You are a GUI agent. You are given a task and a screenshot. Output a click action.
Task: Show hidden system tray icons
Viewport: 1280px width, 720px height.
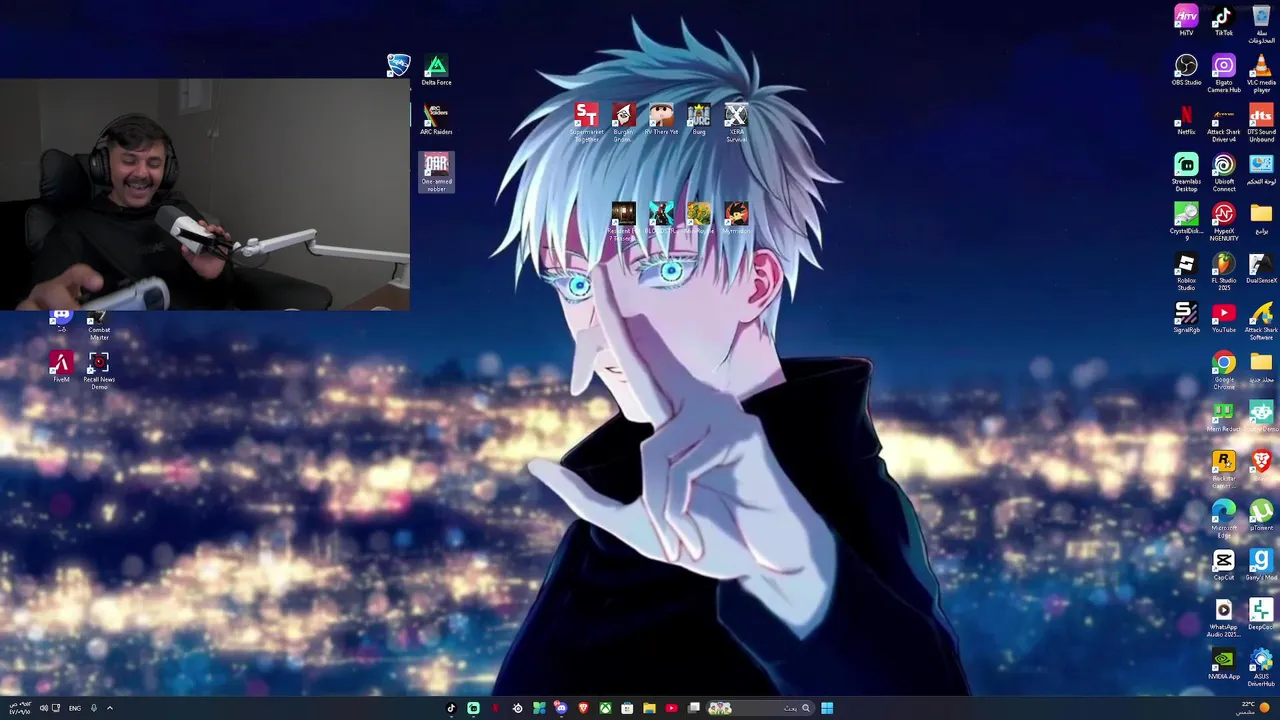109,708
